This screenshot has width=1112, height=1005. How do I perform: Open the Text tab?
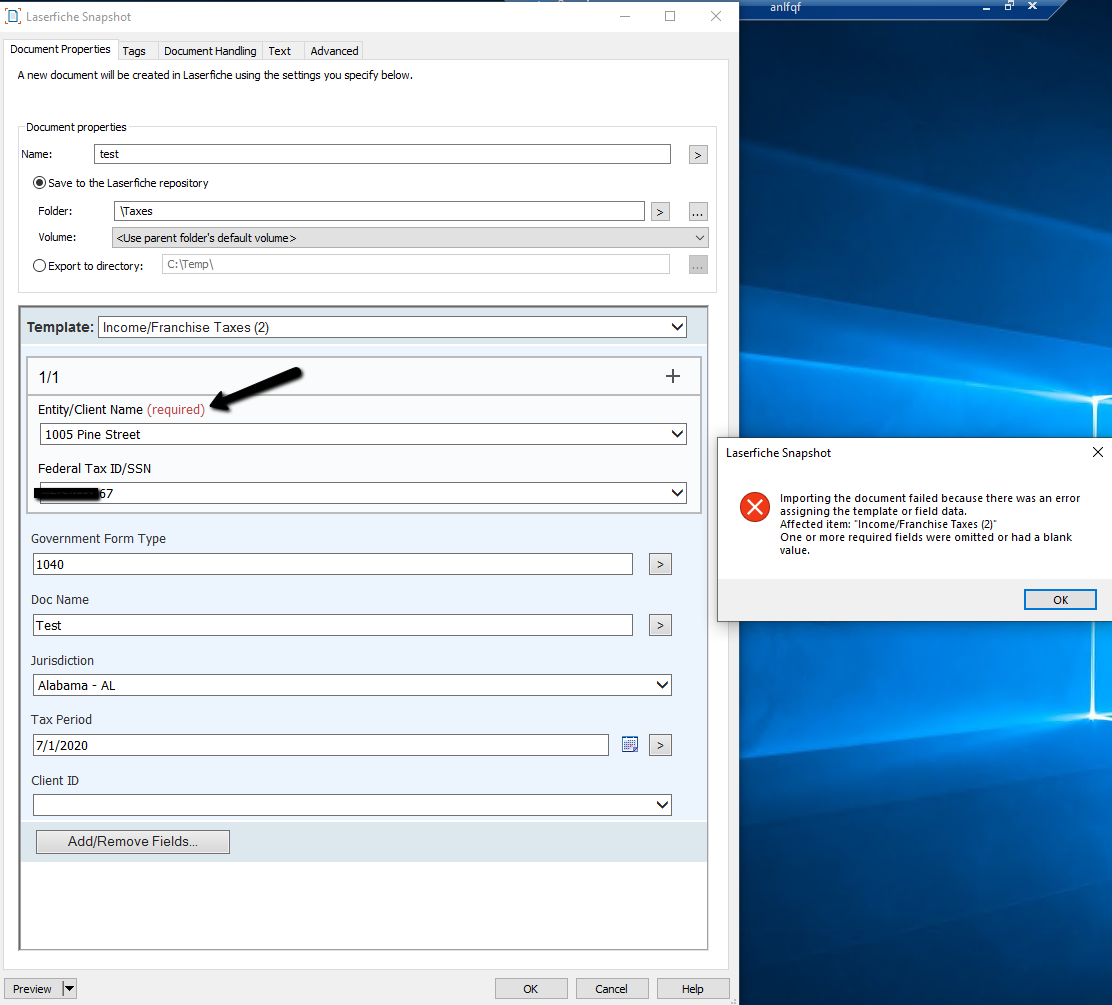(279, 51)
